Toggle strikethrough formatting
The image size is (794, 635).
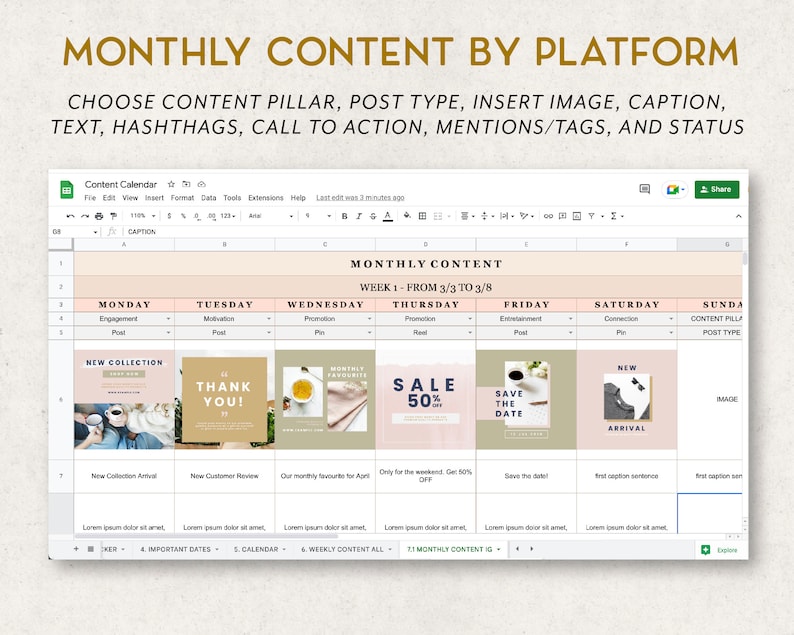point(373,216)
